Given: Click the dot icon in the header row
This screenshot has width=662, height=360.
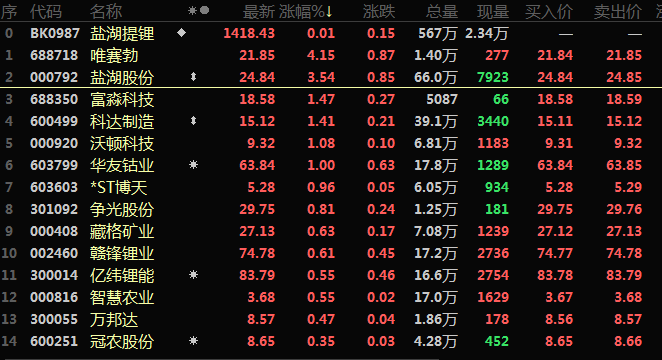Looking at the screenshot, I should point(204,10).
